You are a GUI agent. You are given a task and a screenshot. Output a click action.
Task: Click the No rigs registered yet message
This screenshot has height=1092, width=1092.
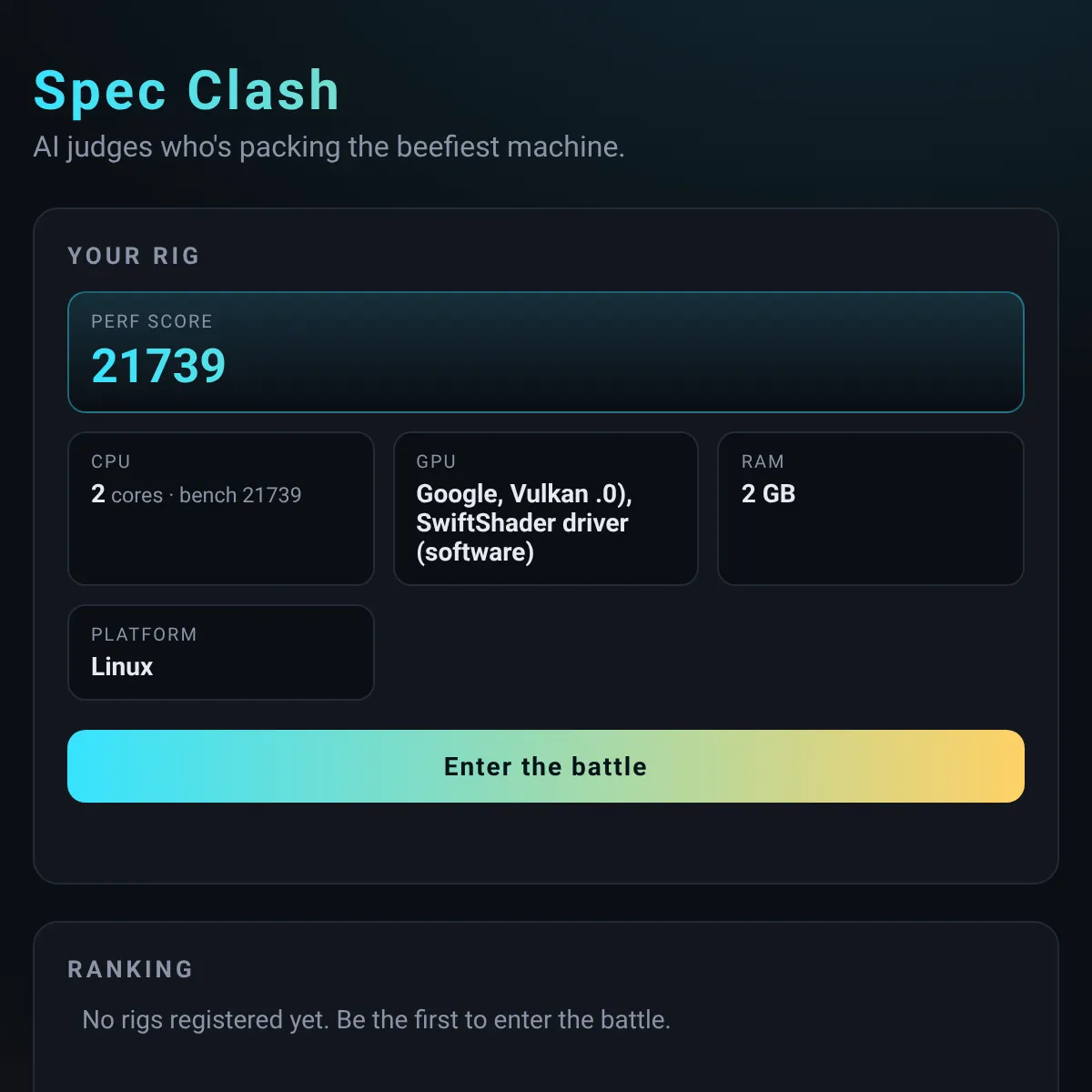[x=377, y=1020]
